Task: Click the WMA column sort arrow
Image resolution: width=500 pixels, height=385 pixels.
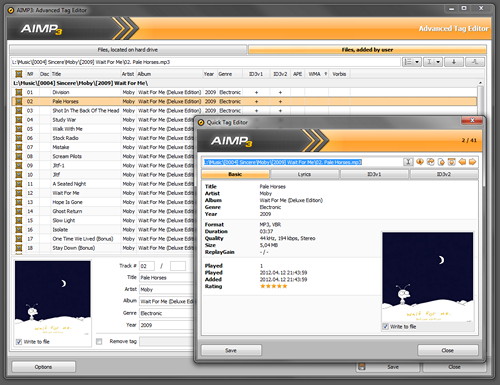Action: [x=326, y=74]
